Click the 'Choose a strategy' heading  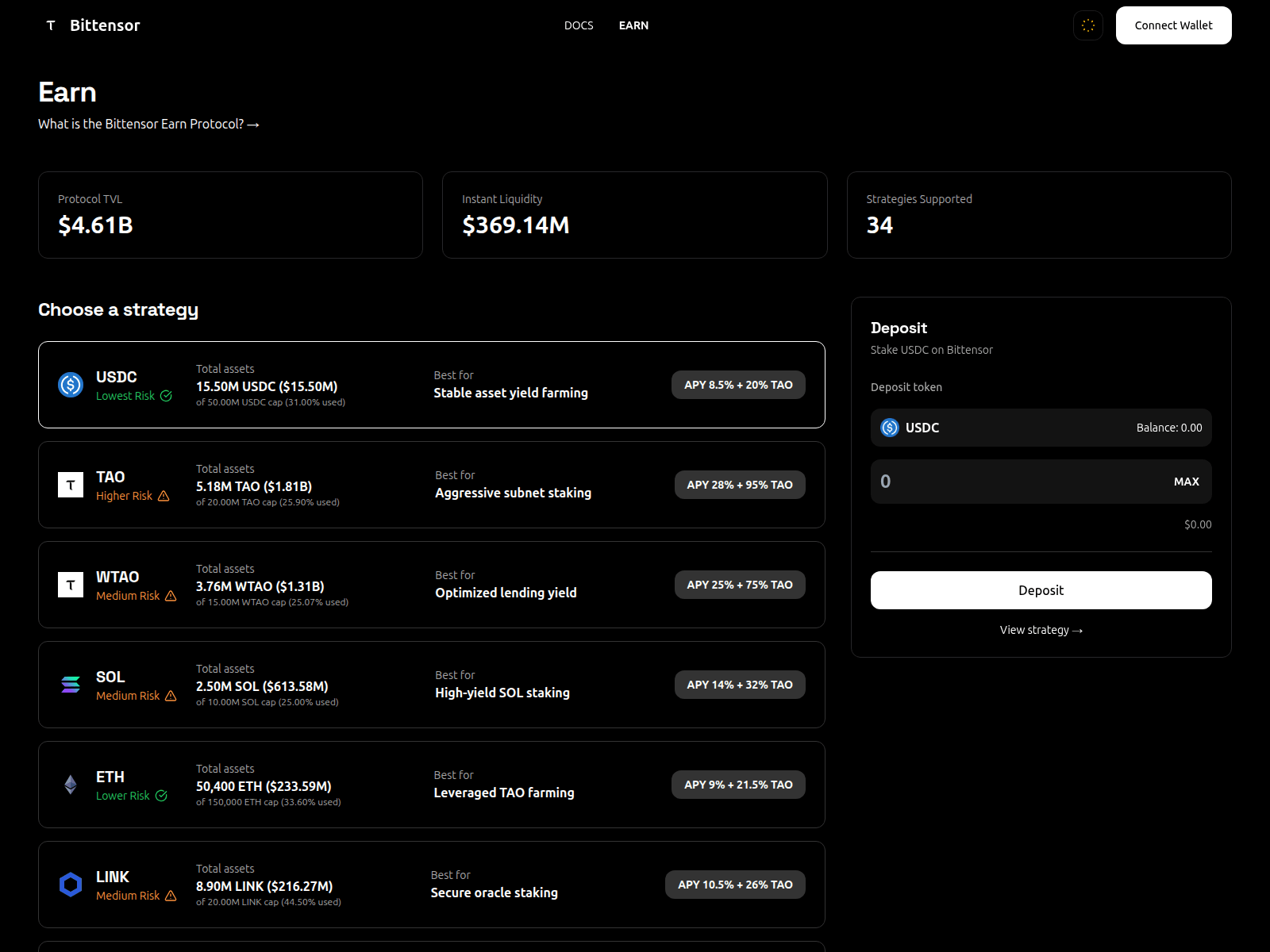(118, 310)
